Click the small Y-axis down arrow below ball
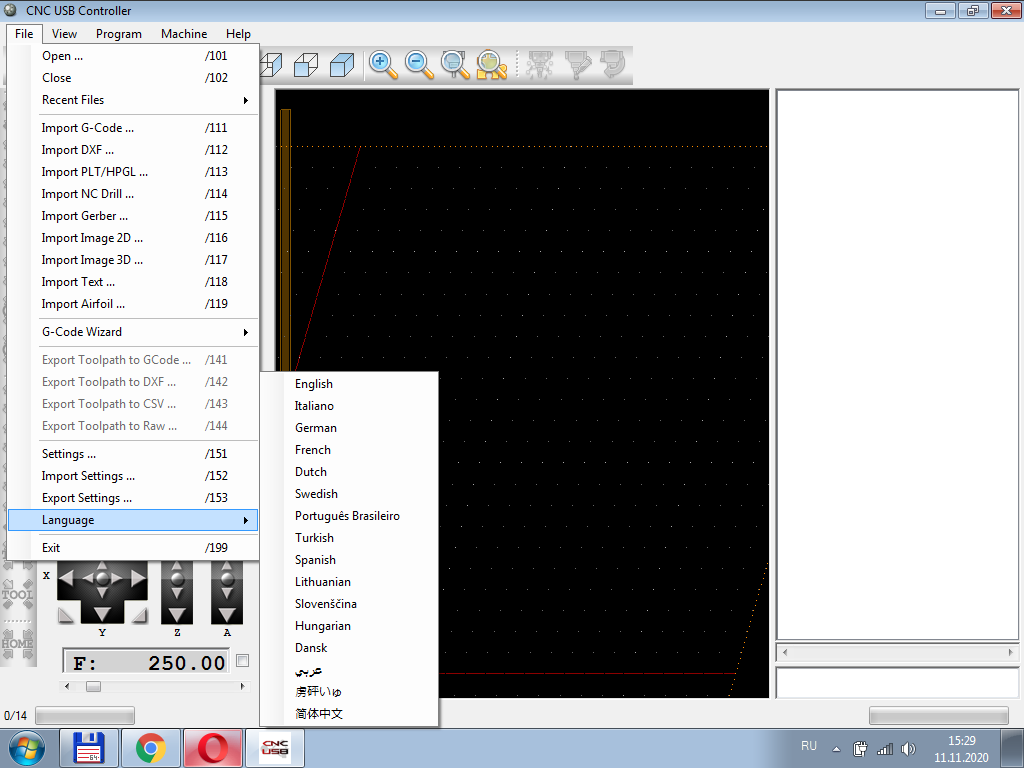Image resolution: width=1024 pixels, height=768 pixels. pyautogui.click(x=102, y=593)
